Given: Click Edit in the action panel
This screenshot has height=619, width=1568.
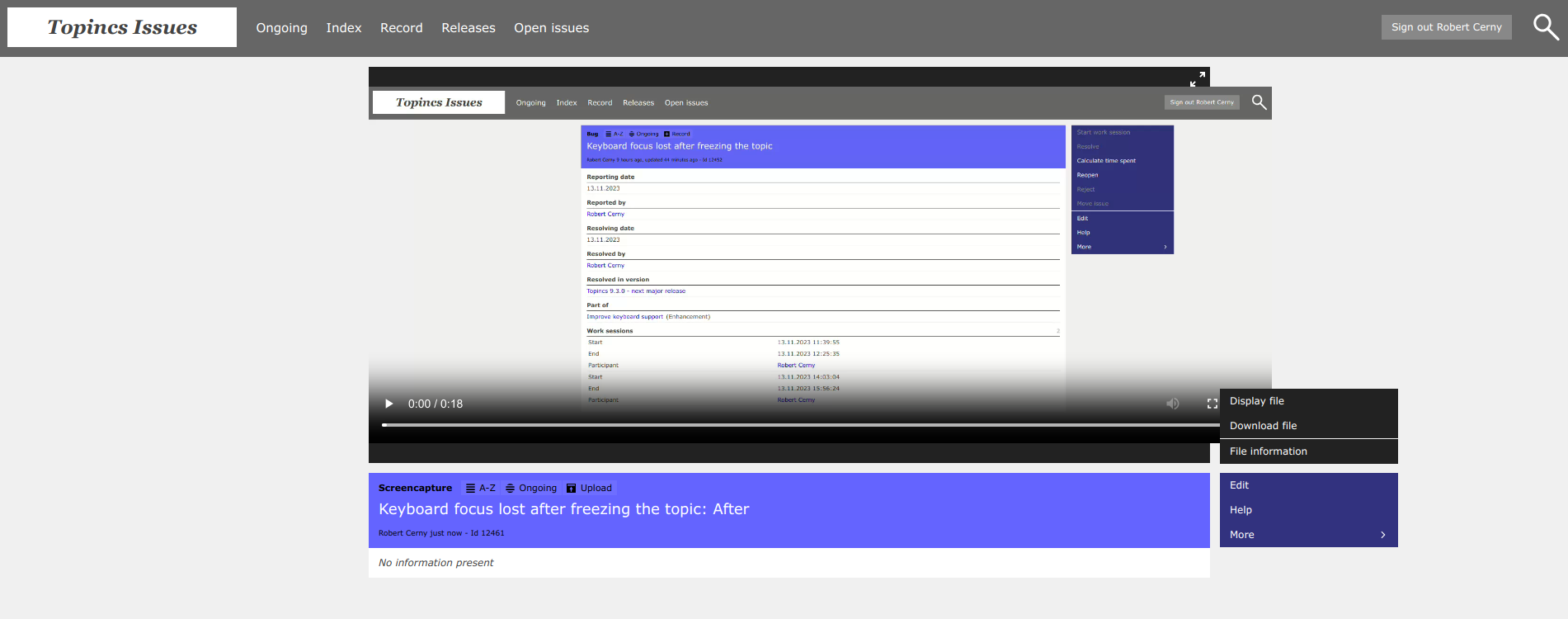Looking at the screenshot, I should 1239,485.
